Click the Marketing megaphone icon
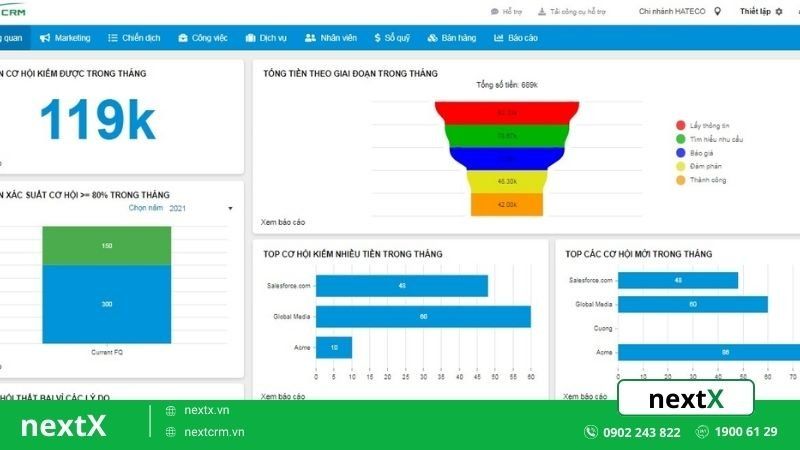800x450 pixels. pos(45,38)
